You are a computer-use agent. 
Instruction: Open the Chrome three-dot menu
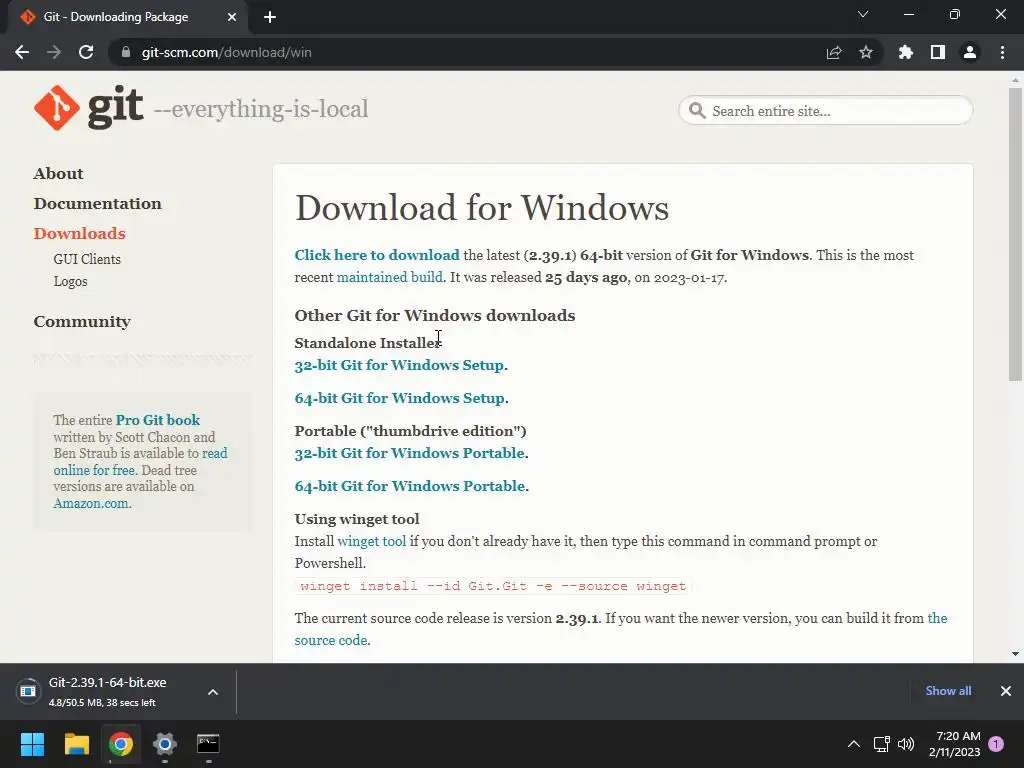[x=1002, y=52]
